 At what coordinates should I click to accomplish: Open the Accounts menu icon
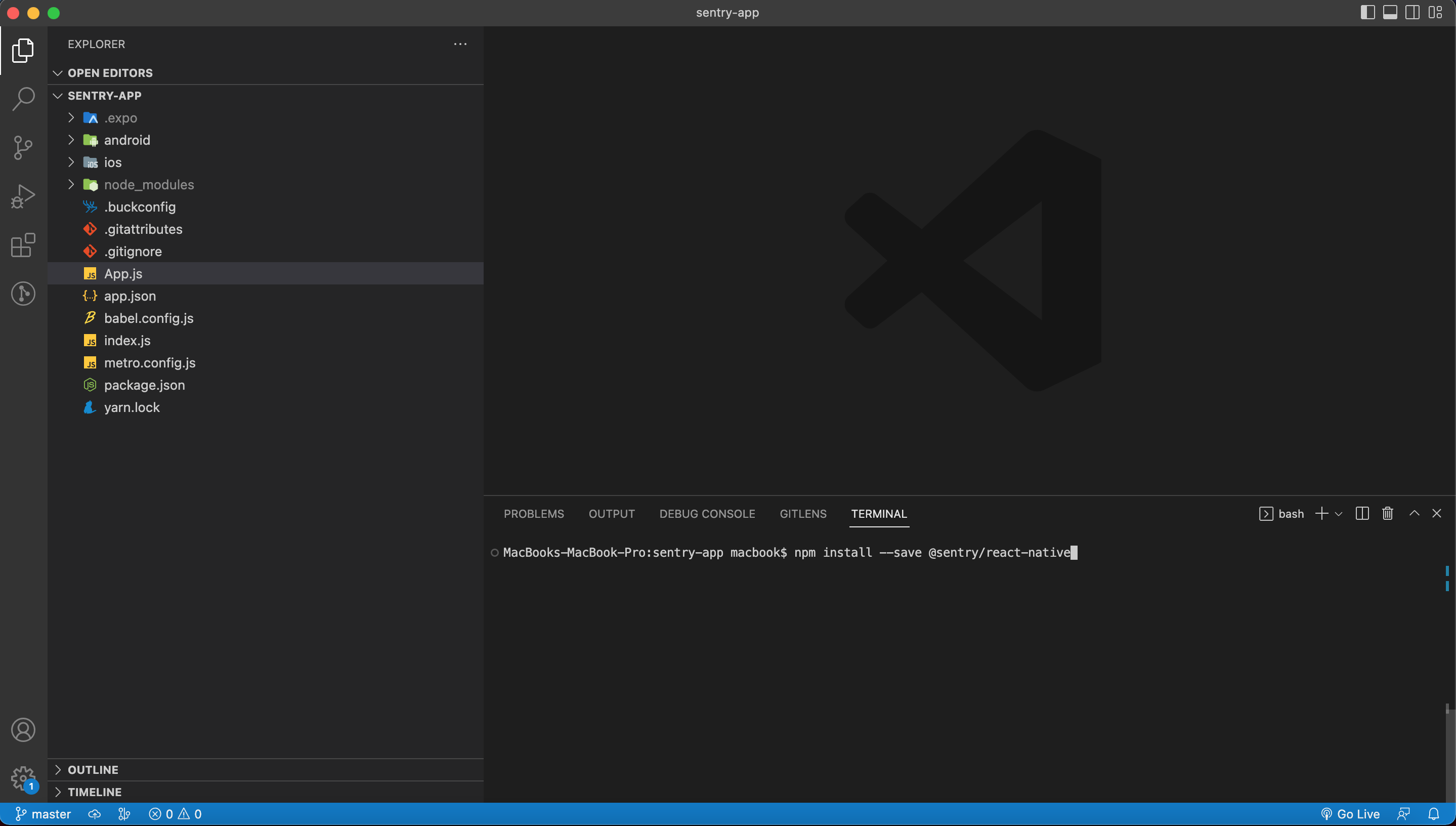click(x=23, y=730)
